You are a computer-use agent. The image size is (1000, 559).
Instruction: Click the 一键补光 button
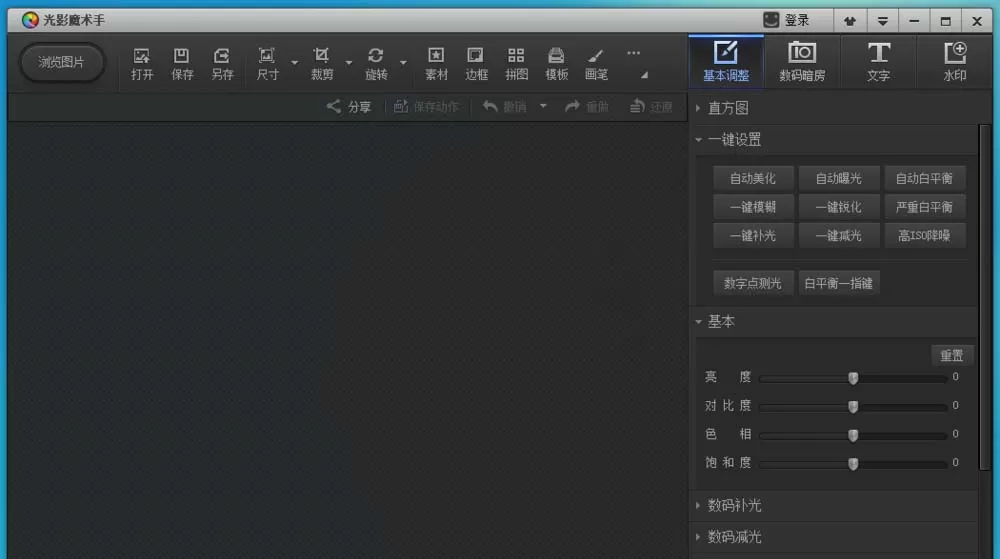click(753, 236)
